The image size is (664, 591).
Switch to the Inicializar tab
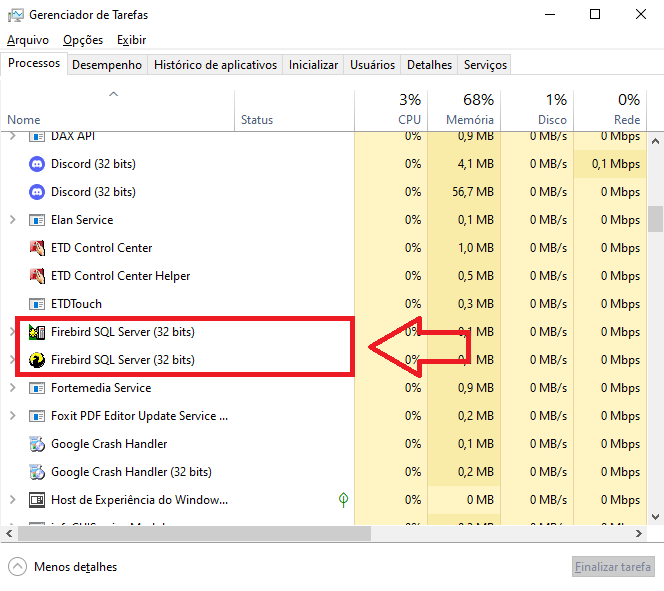click(x=313, y=65)
